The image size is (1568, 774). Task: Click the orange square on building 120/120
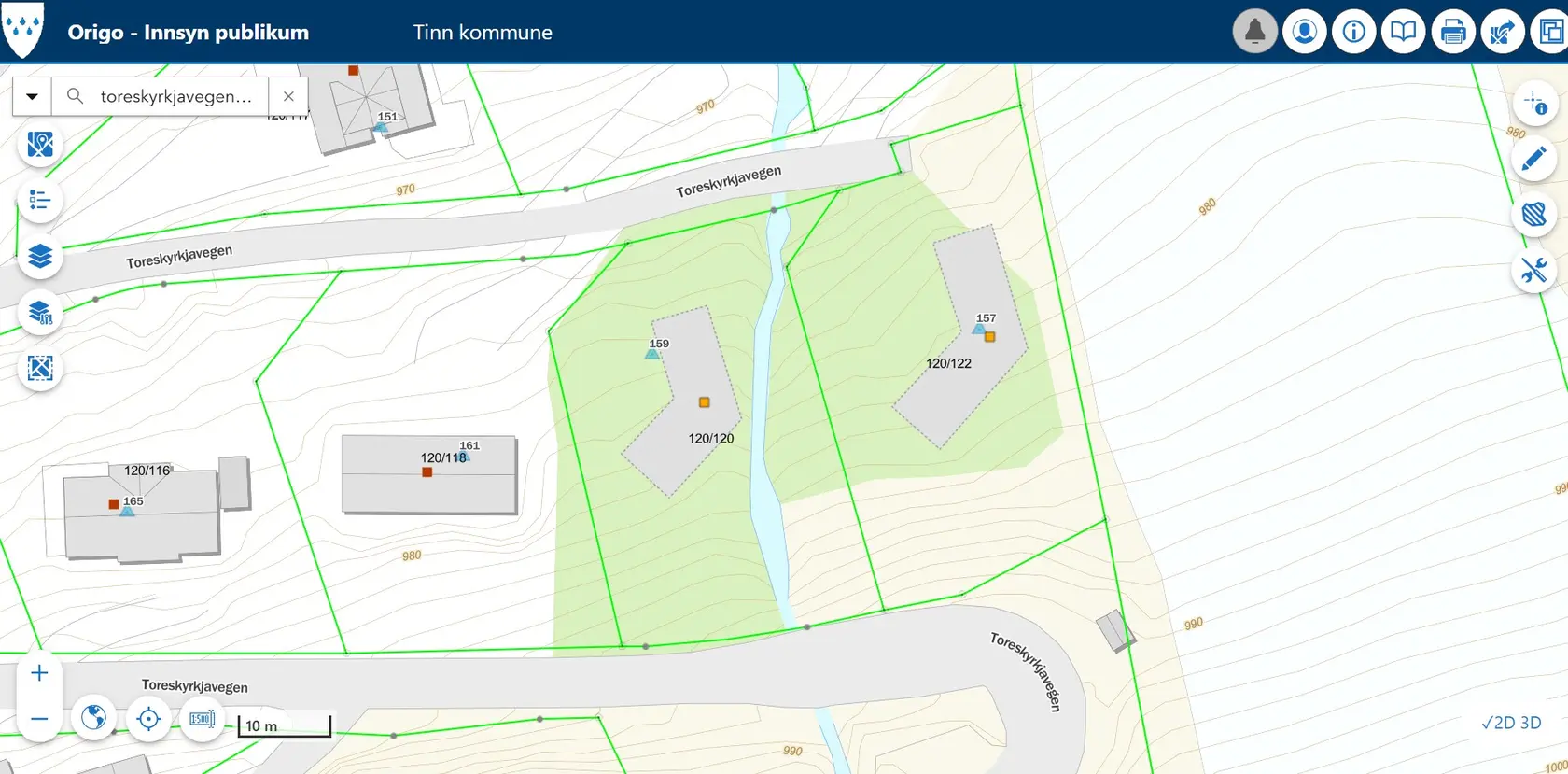(x=705, y=402)
